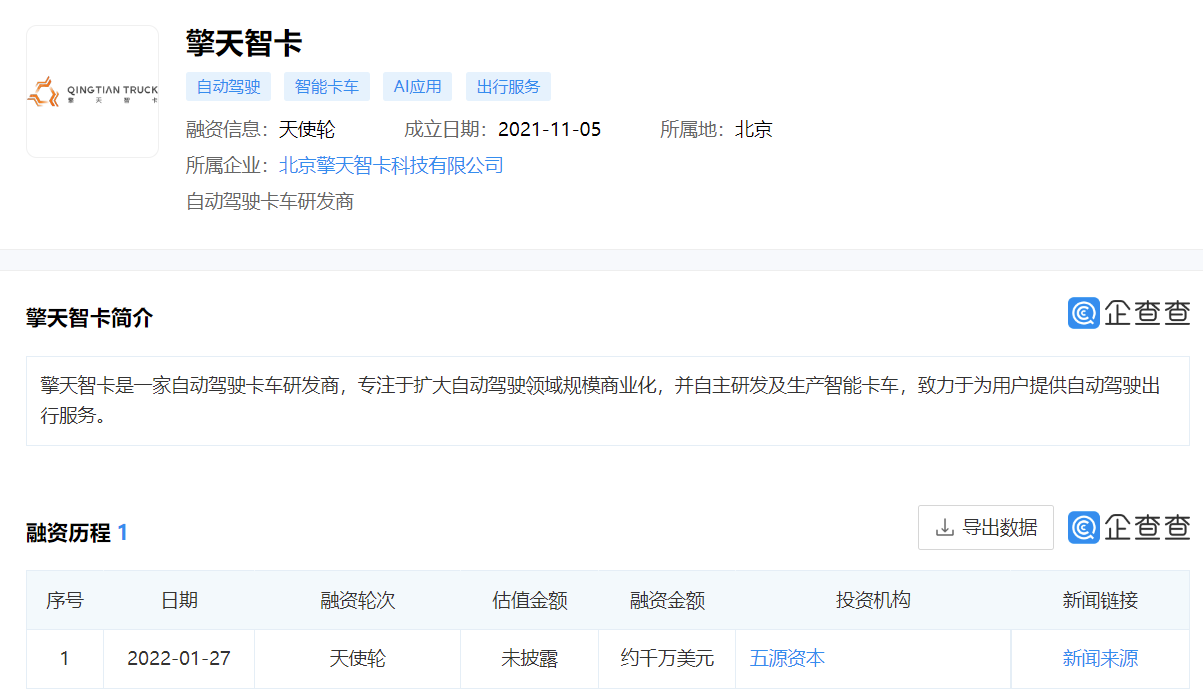This screenshot has height=698, width=1203.
Task: Open the 自动驾驶 tag
Action: click(x=228, y=86)
